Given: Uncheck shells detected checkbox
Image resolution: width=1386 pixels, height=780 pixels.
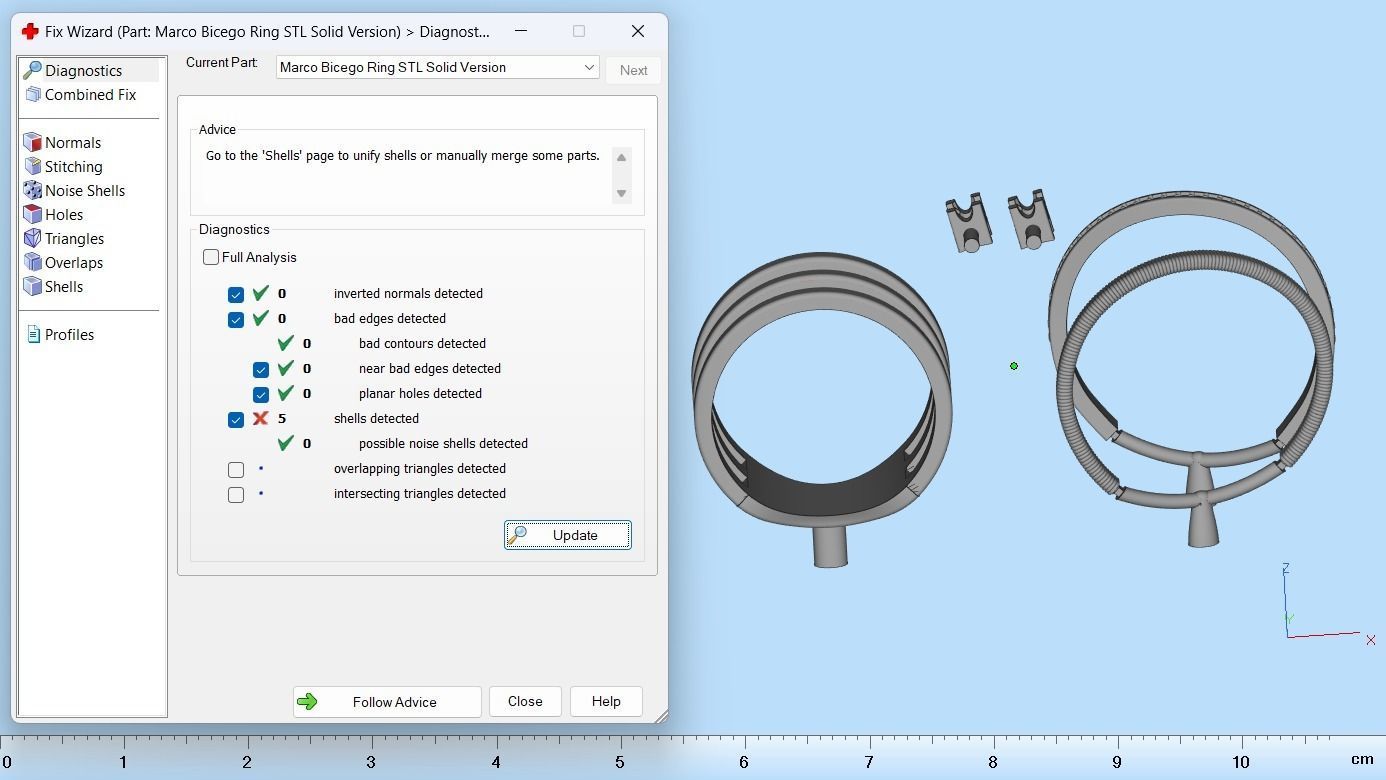Looking at the screenshot, I should point(236,419).
